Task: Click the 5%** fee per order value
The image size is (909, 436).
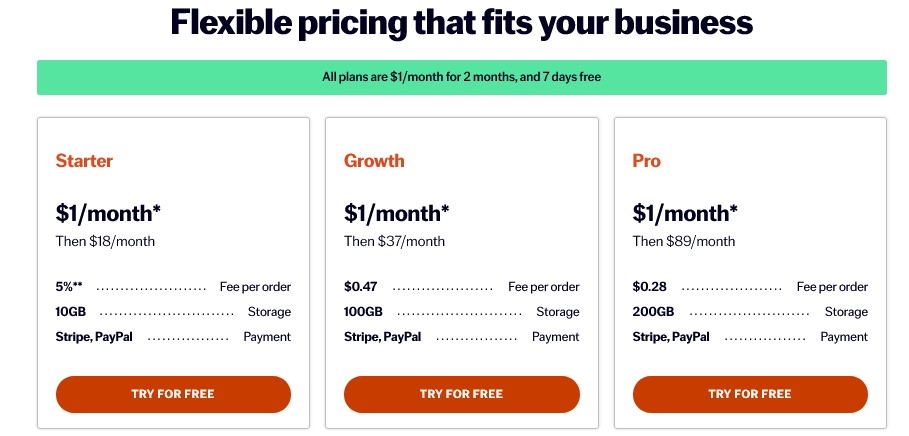Action: tap(69, 286)
